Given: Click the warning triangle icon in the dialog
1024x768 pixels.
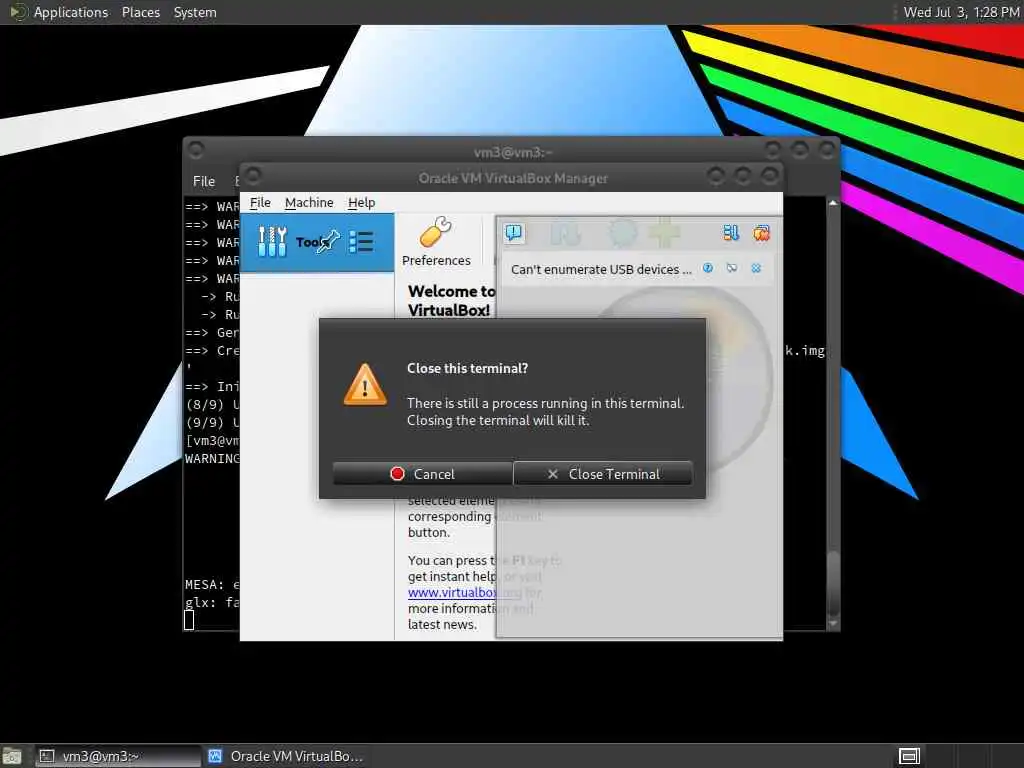Looking at the screenshot, I should pyautogui.click(x=365, y=385).
